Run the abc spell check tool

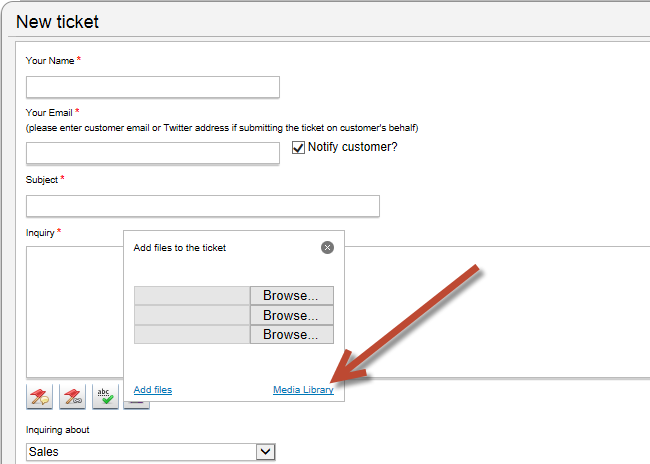[x=106, y=396]
